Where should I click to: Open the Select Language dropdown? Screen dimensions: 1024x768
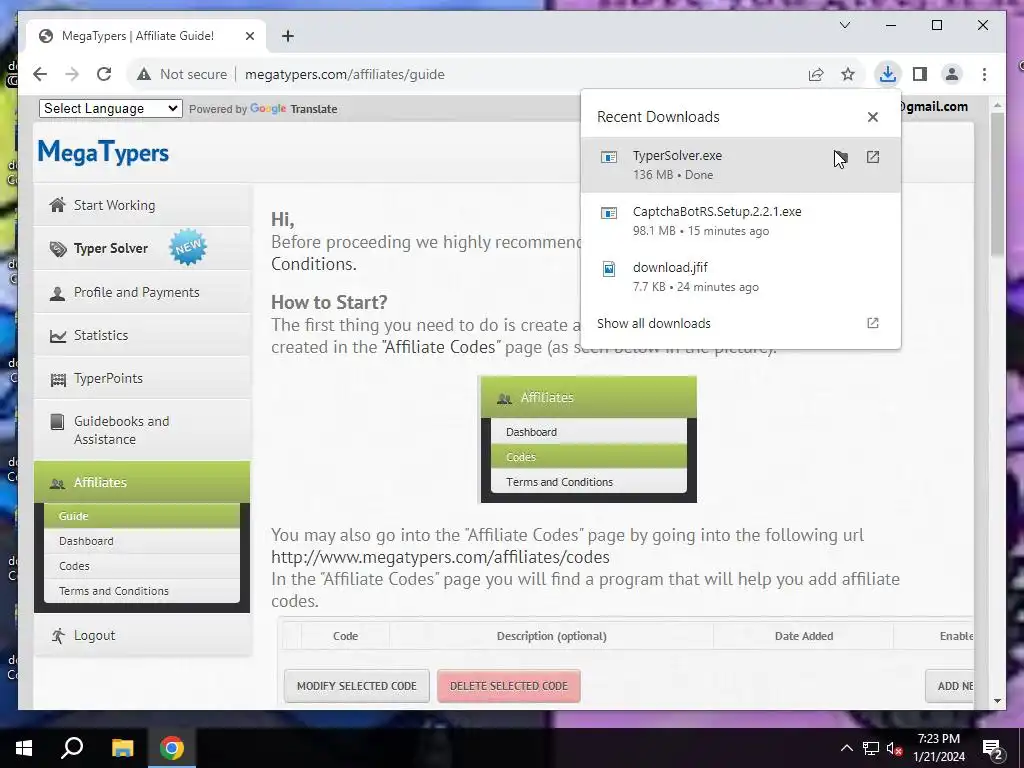[x=110, y=108]
